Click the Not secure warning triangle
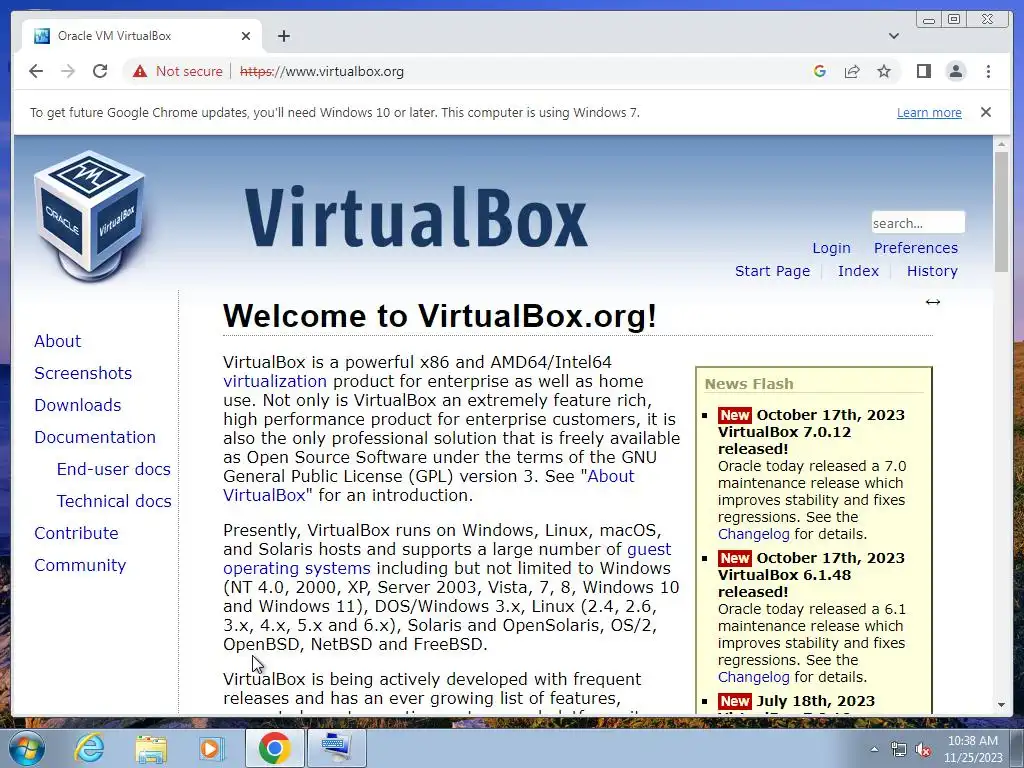Viewport: 1024px width, 768px height. tap(140, 71)
